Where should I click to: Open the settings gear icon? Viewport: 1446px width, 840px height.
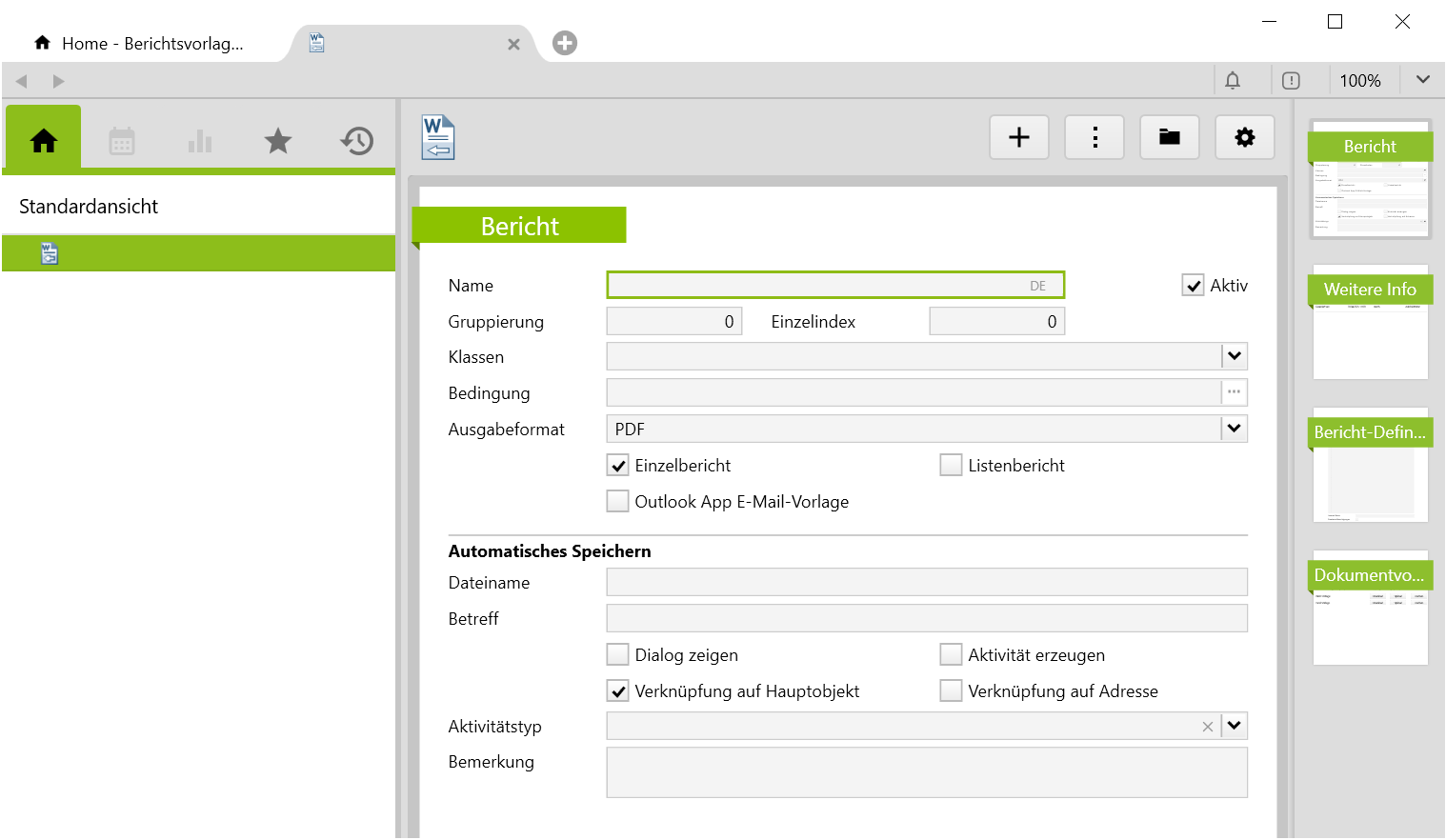coord(1245,138)
